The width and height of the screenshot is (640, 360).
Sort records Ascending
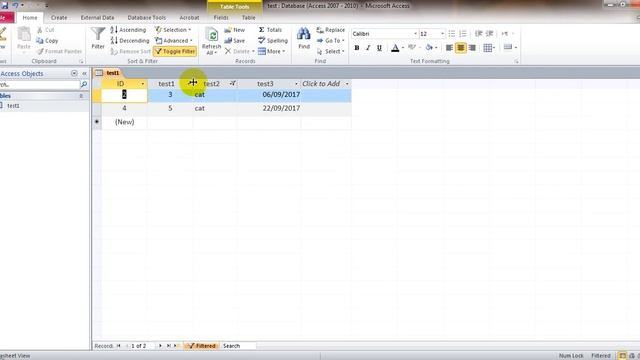click(x=128, y=30)
